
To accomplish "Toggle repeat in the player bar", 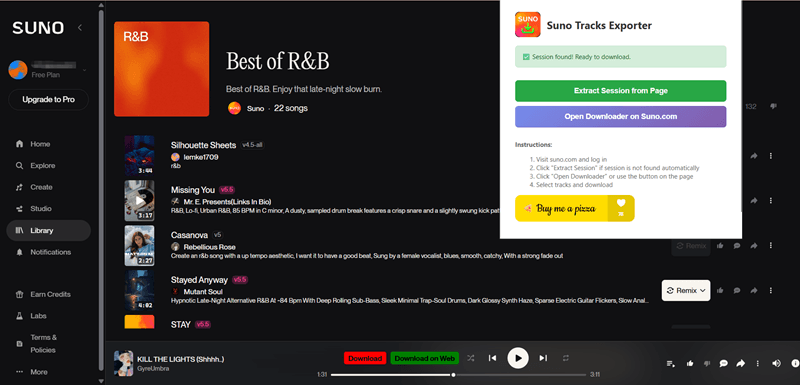I will click(x=565, y=358).
